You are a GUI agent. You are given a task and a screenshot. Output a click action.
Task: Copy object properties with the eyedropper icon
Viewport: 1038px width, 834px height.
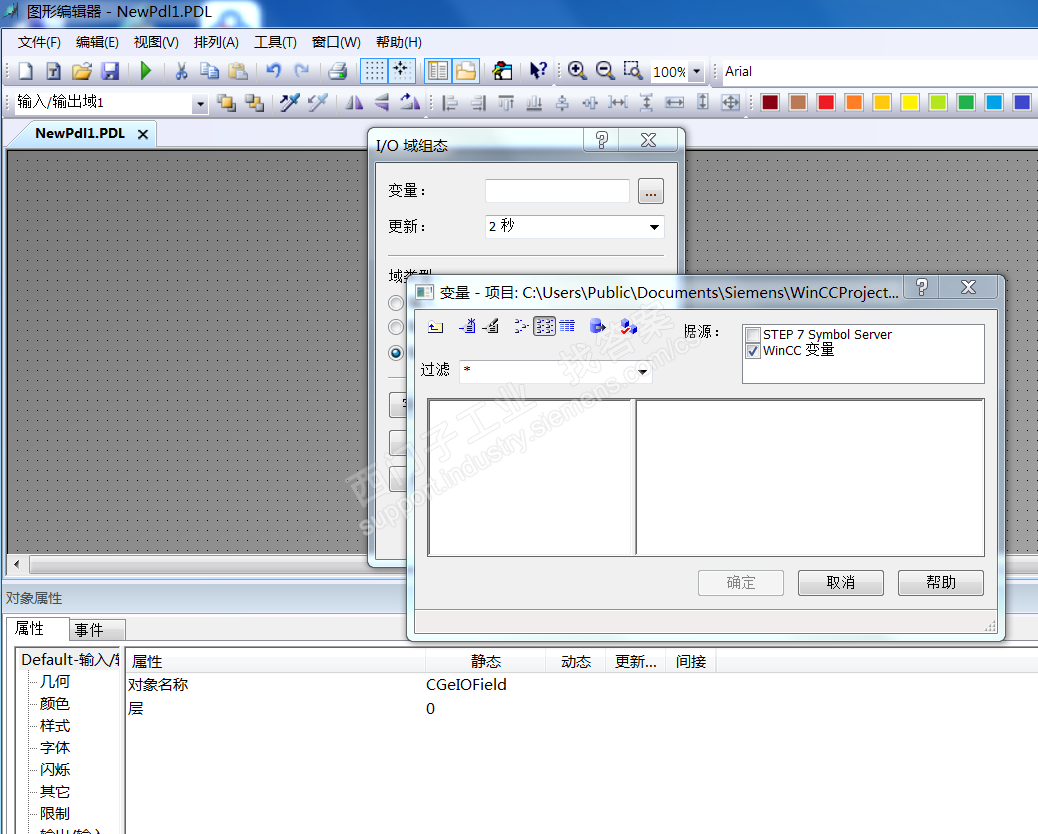(x=289, y=103)
